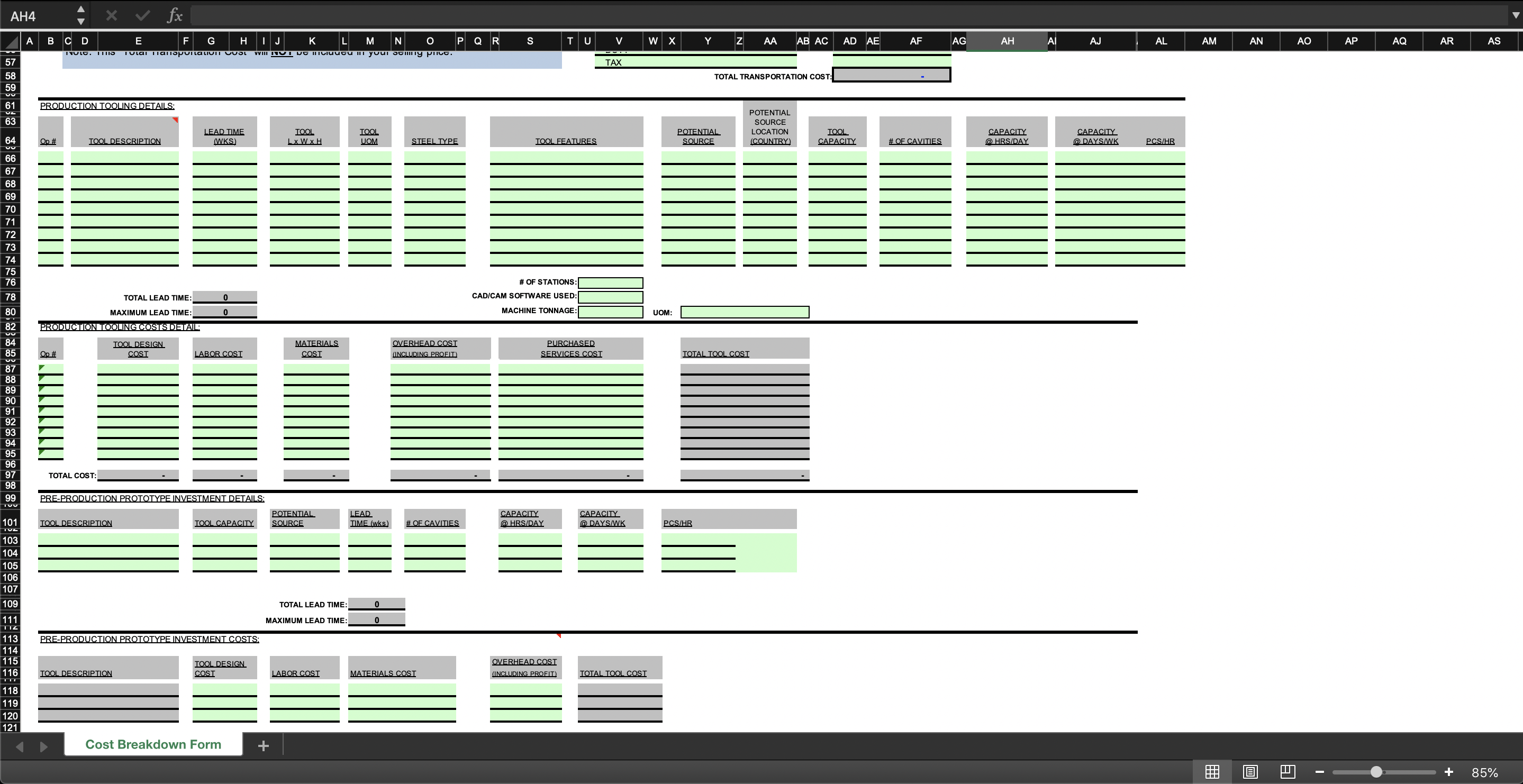This screenshot has width=1523, height=784.
Task: Click the MACHINE TONNAGE input cell
Action: click(x=610, y=312)
